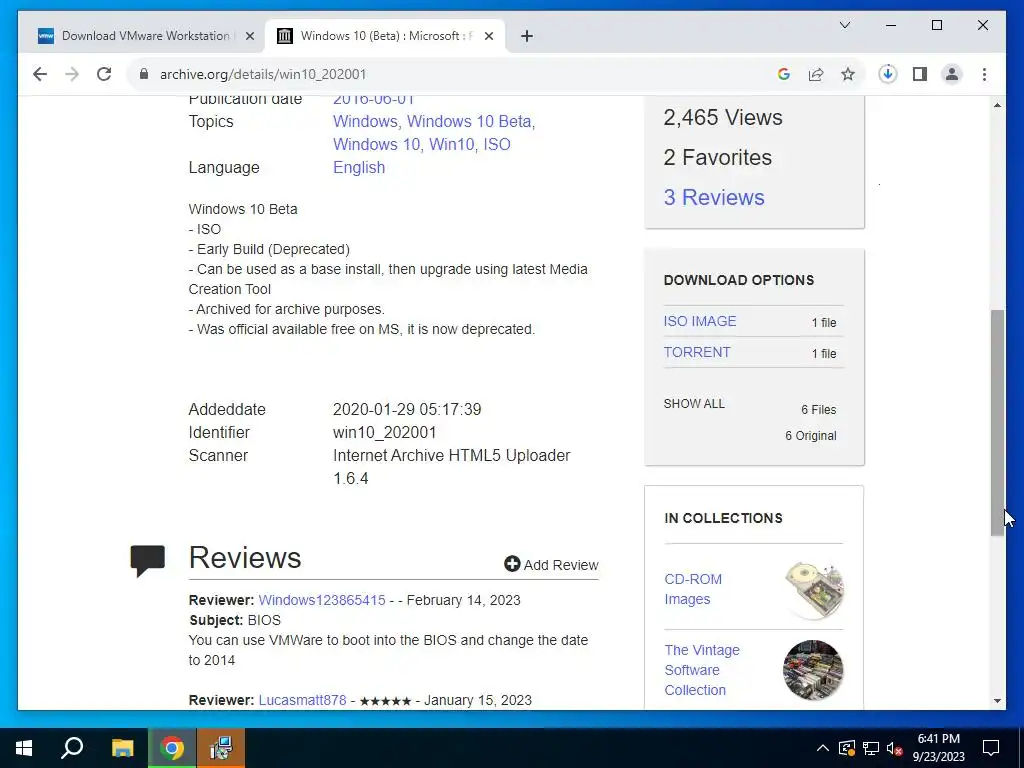Click the installer icon in taskbar
The image size is (1024, 768).
pyautogui.click(x=221, y=748)
